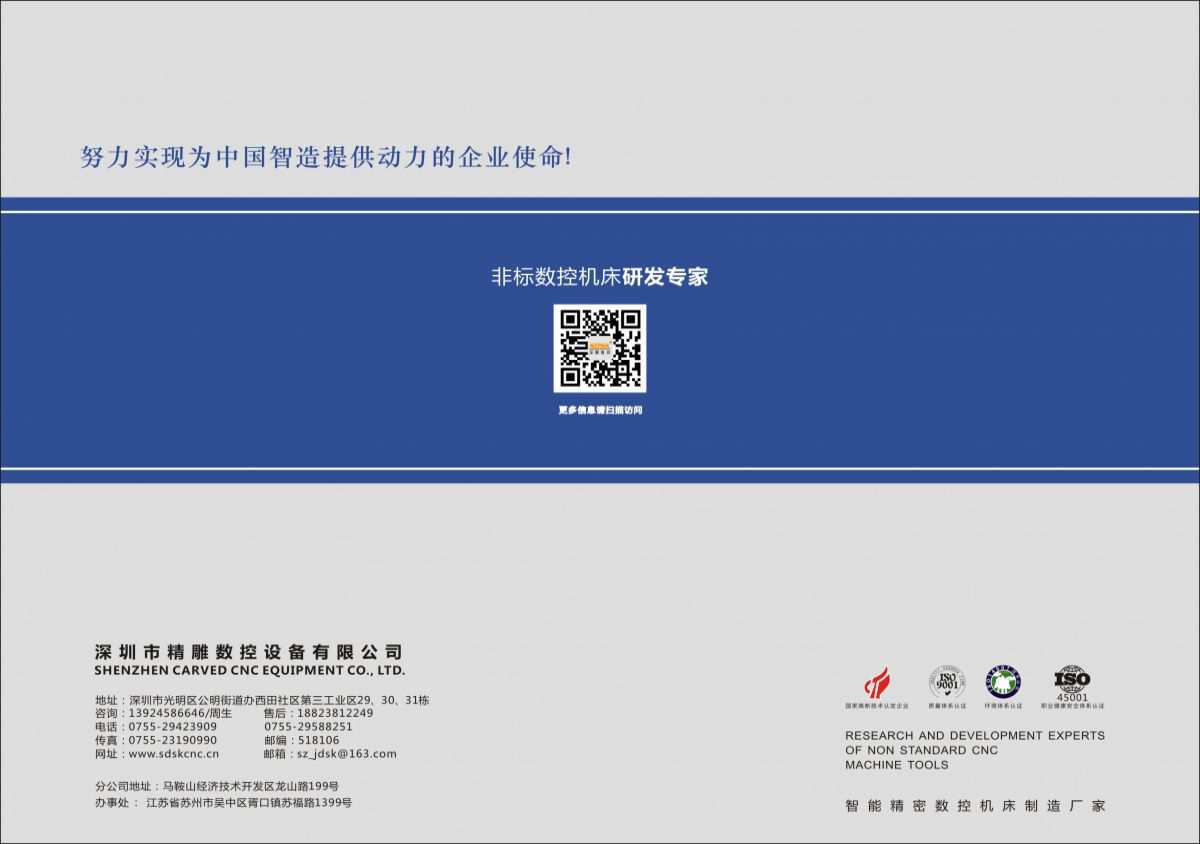Click the green environmental certification emblem
The image size is (1200, 844).
pyautogui.click(x=1003, y=682)
